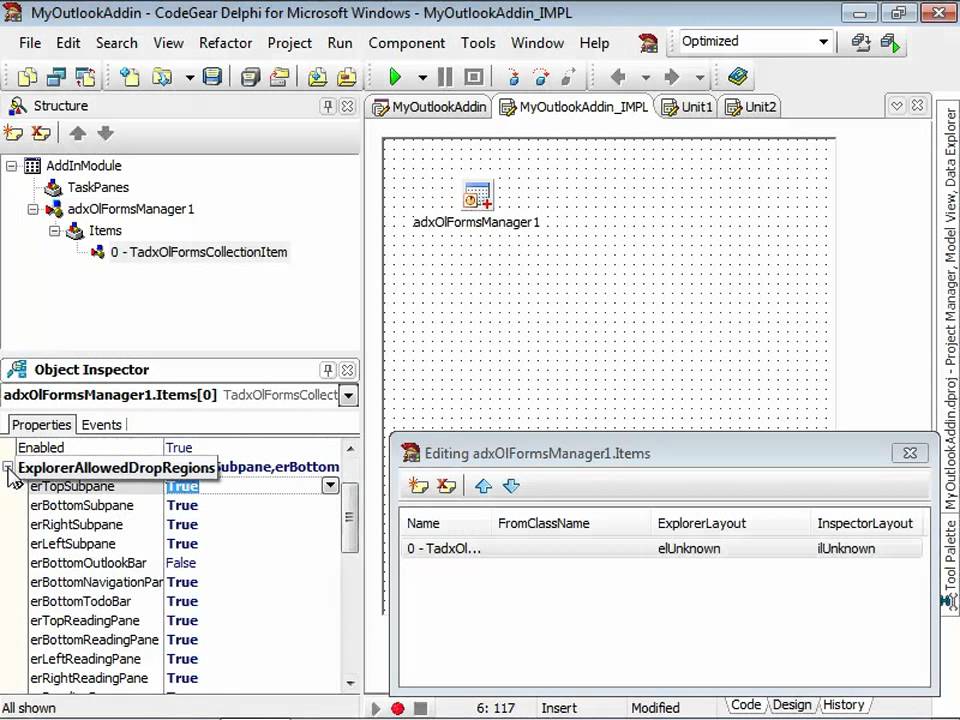Open the Component menu
This screenshot has height=720, width=960.
(x=407, y=43)
